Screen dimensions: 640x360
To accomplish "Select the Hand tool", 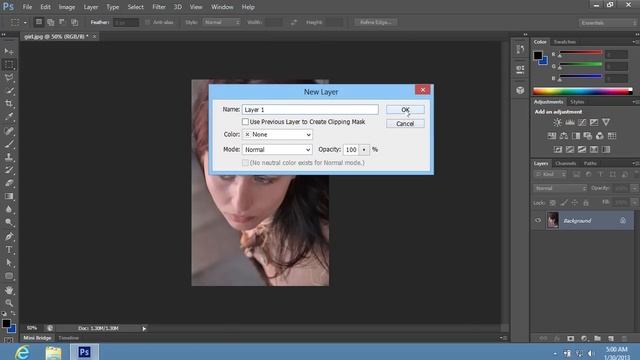I will [x=9, y=290].
